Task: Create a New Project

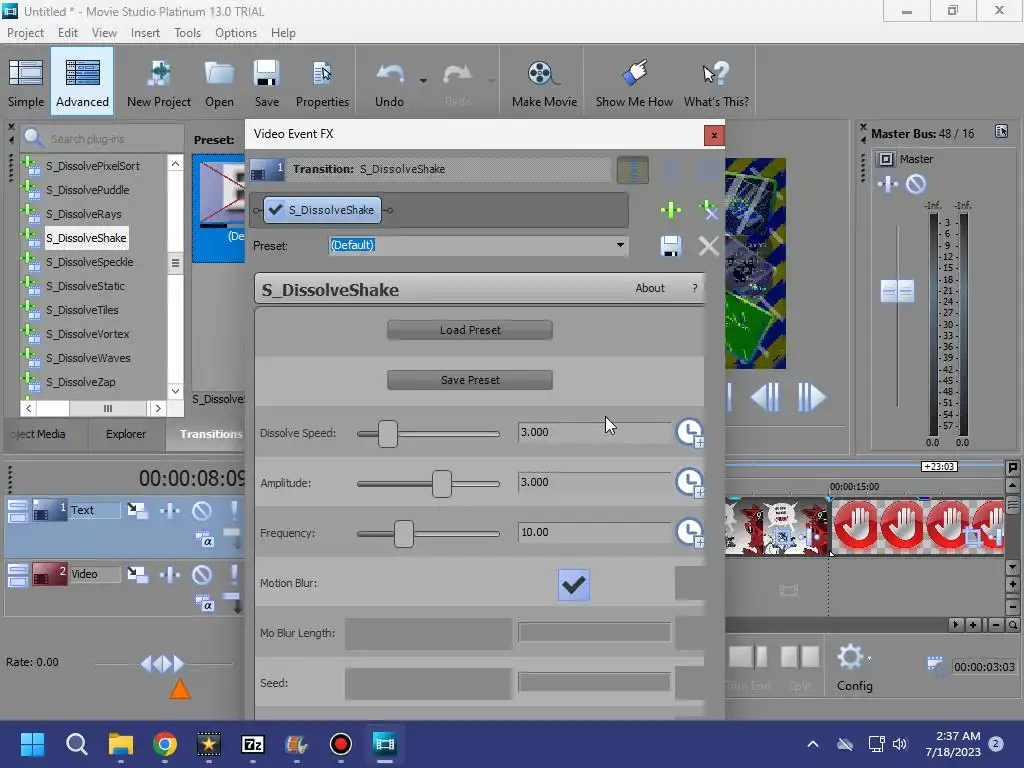Action: (x=159, y=82)
